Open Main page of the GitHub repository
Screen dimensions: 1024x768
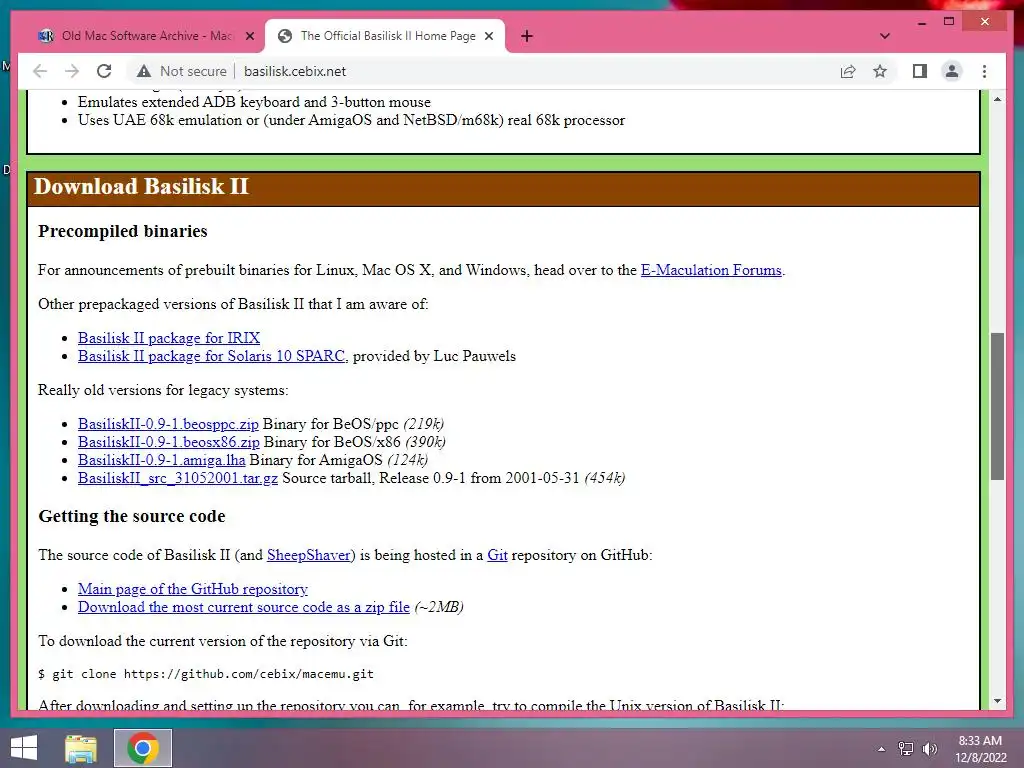(193, 589)
